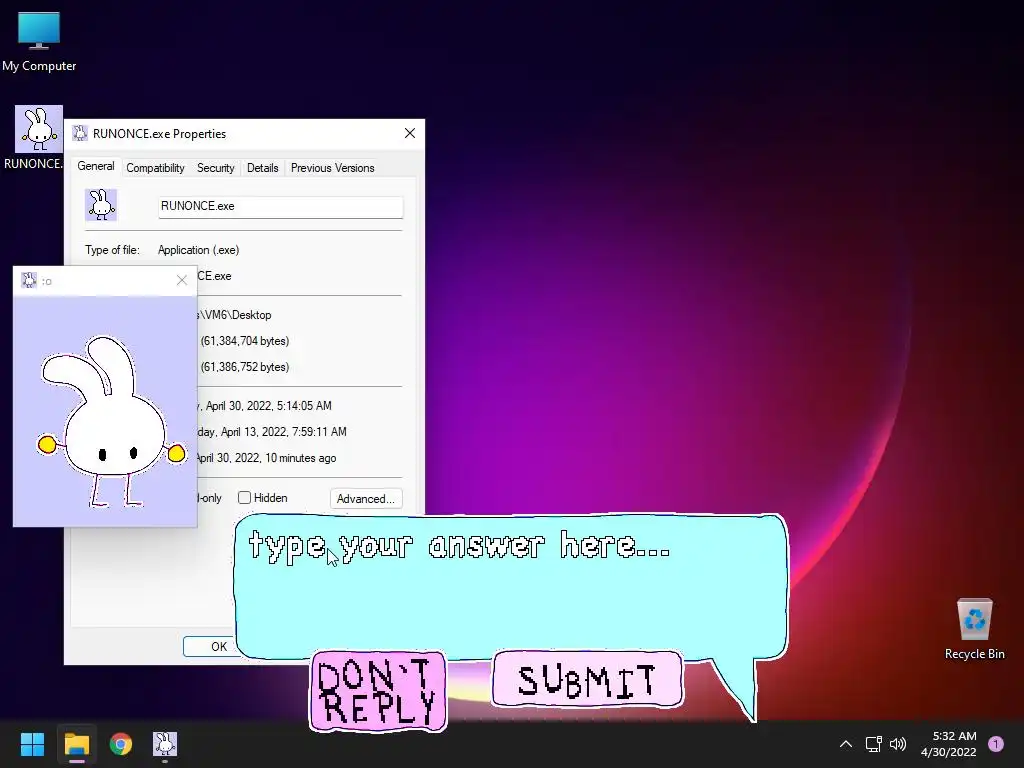Screen dimensions: 1024x768
Task: Close the ':o' bunny window
Action: (x=182, y=280)
